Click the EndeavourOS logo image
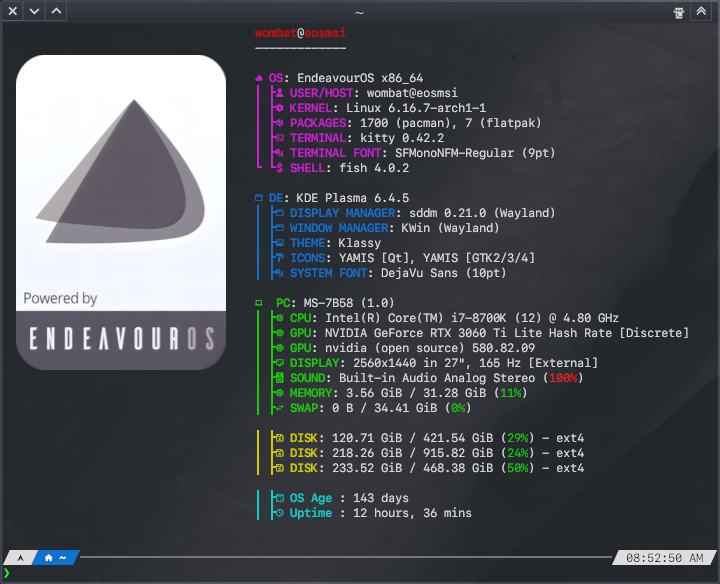The height and width of the screenshot is (584, 720). (121, 212)
